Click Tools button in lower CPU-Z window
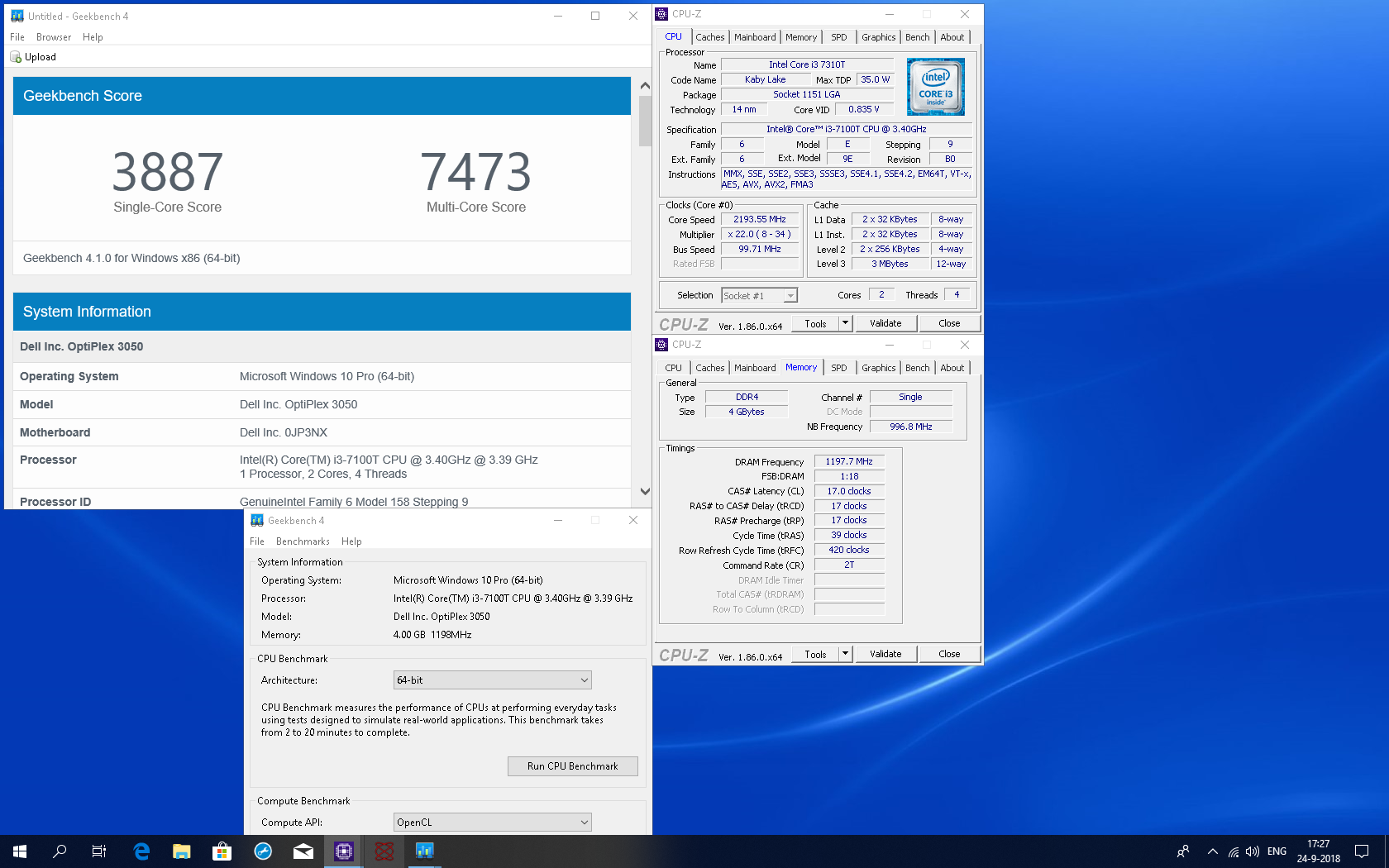The height and width of the screenshot is (868, 1389). (x=815, y=654)
